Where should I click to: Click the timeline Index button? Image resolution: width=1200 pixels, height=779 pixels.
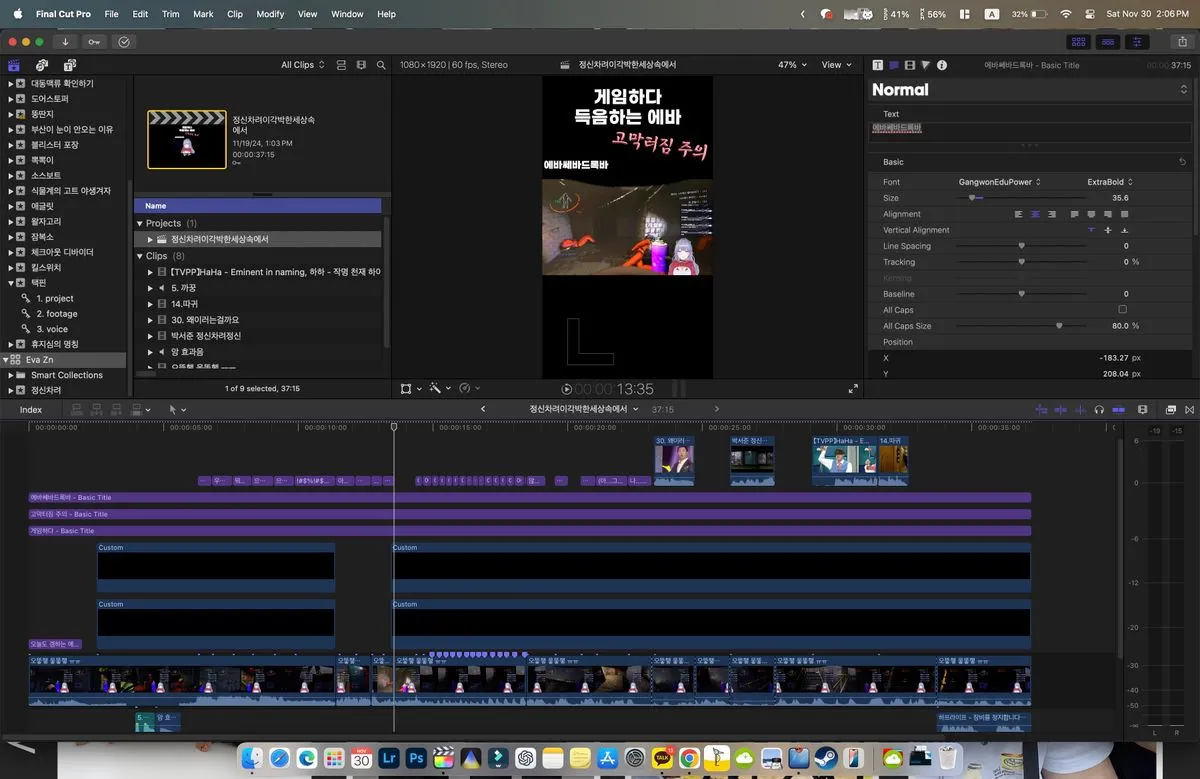[x=31, y=409]
